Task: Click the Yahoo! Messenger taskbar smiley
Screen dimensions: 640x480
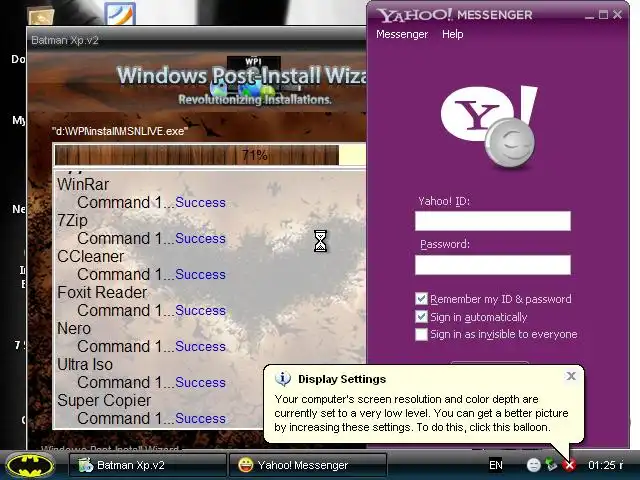Action: pyautogui.click(x=246, y=465)
